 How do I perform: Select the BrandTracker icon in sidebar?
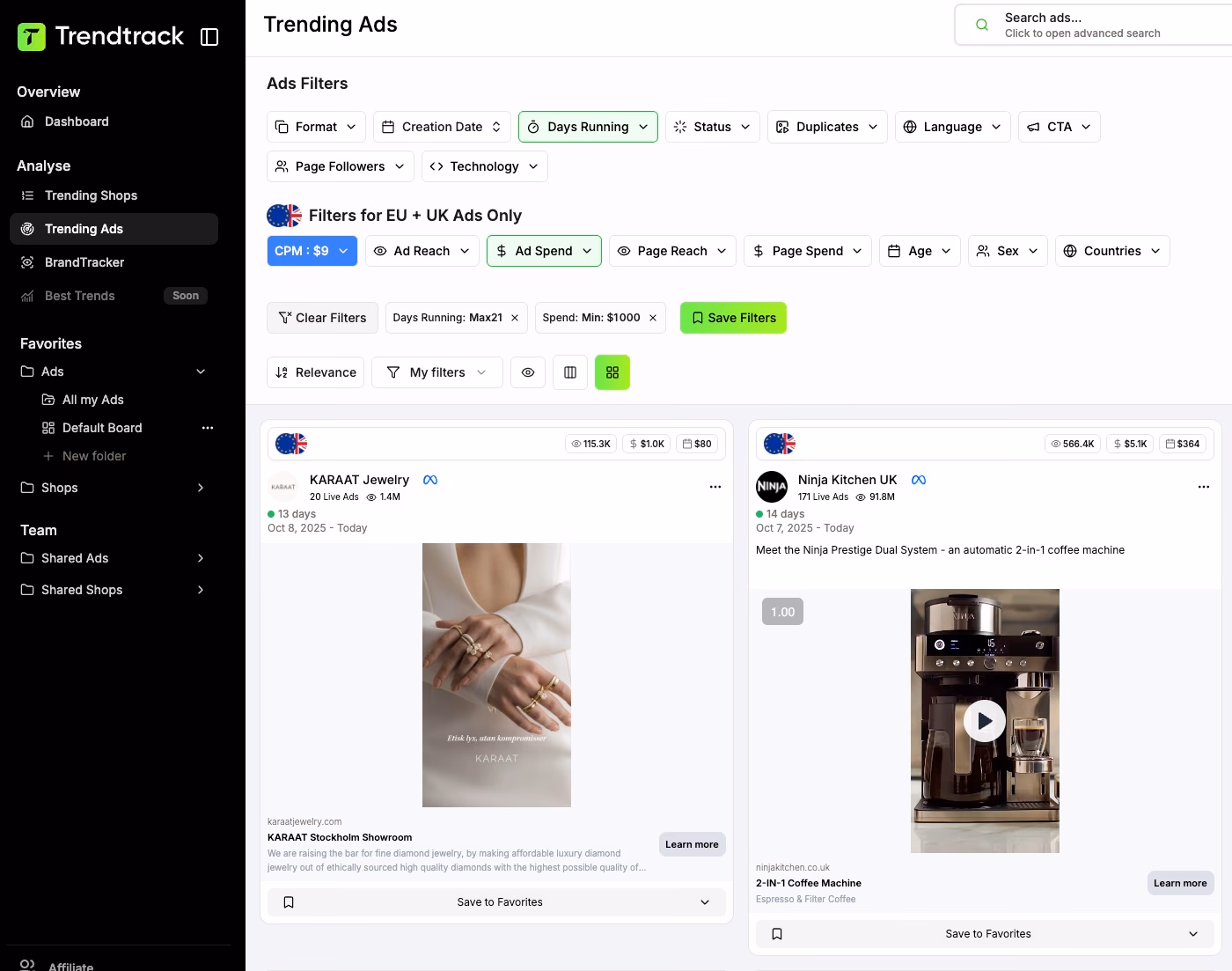(x=26, y=262)
